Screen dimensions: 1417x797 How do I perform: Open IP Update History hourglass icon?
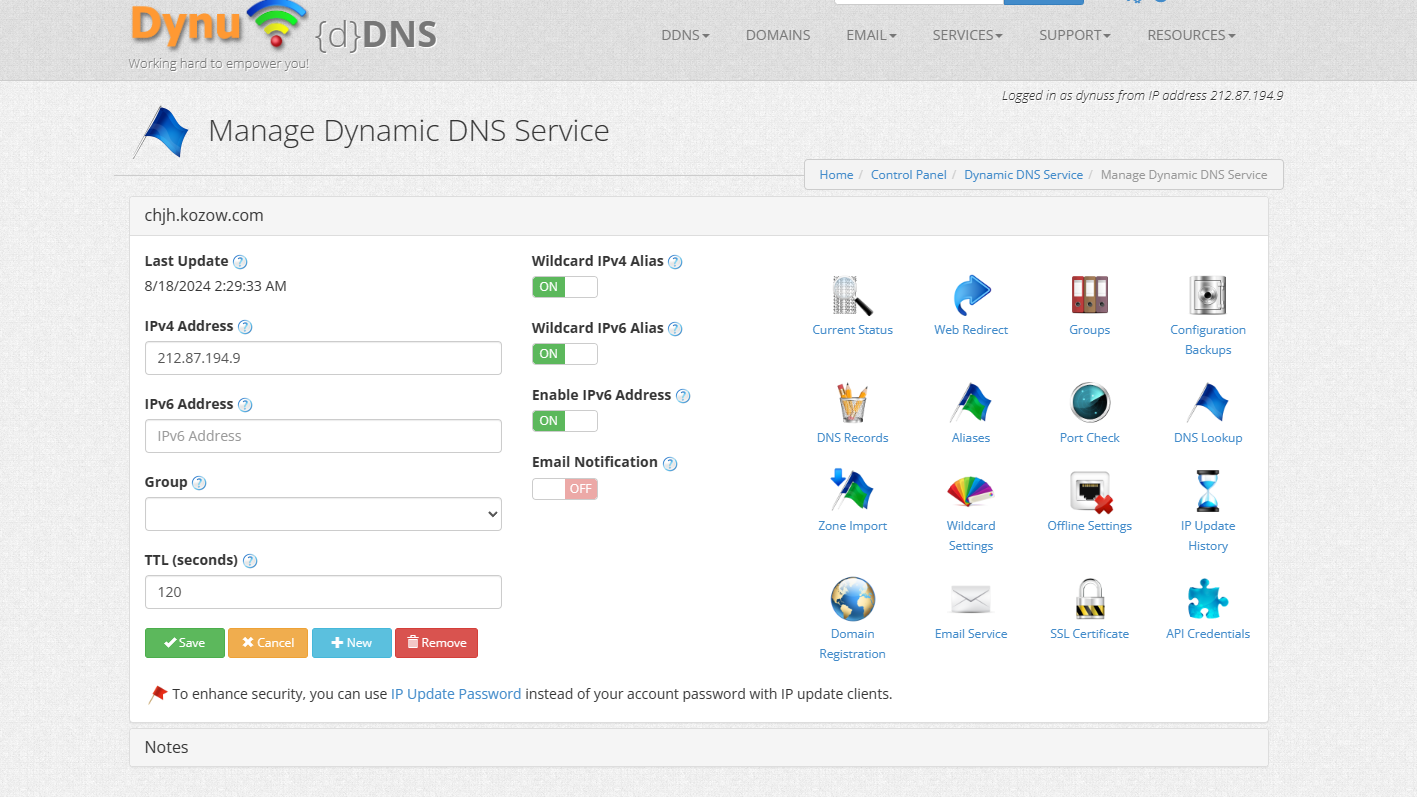[x=1207, y=491]
